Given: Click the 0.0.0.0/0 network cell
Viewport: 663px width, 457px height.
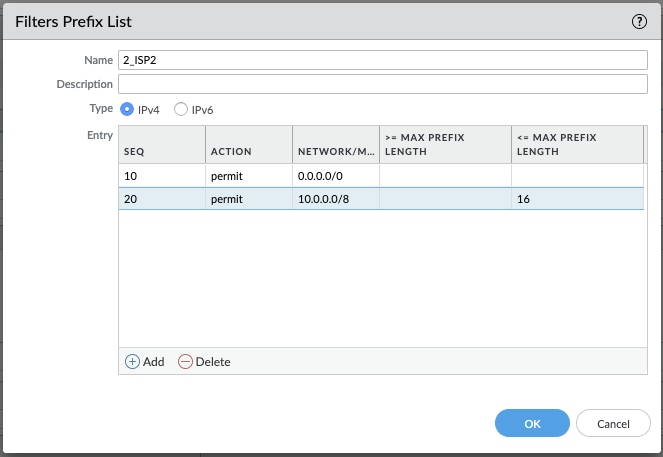Looking at the screenshot, I should [336, 175].
